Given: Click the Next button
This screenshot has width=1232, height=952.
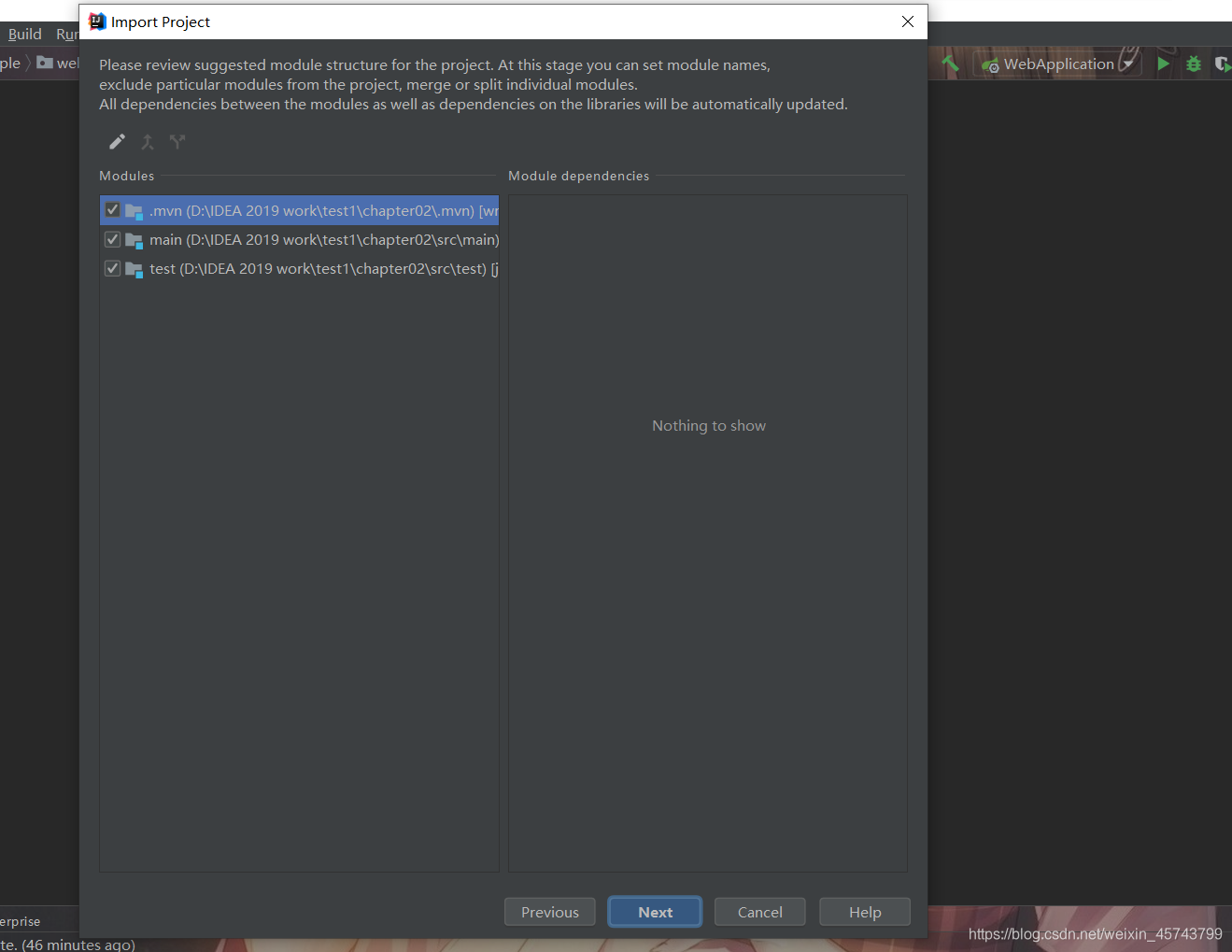Looking at the screenshot, I should click(x=655, y=912).
